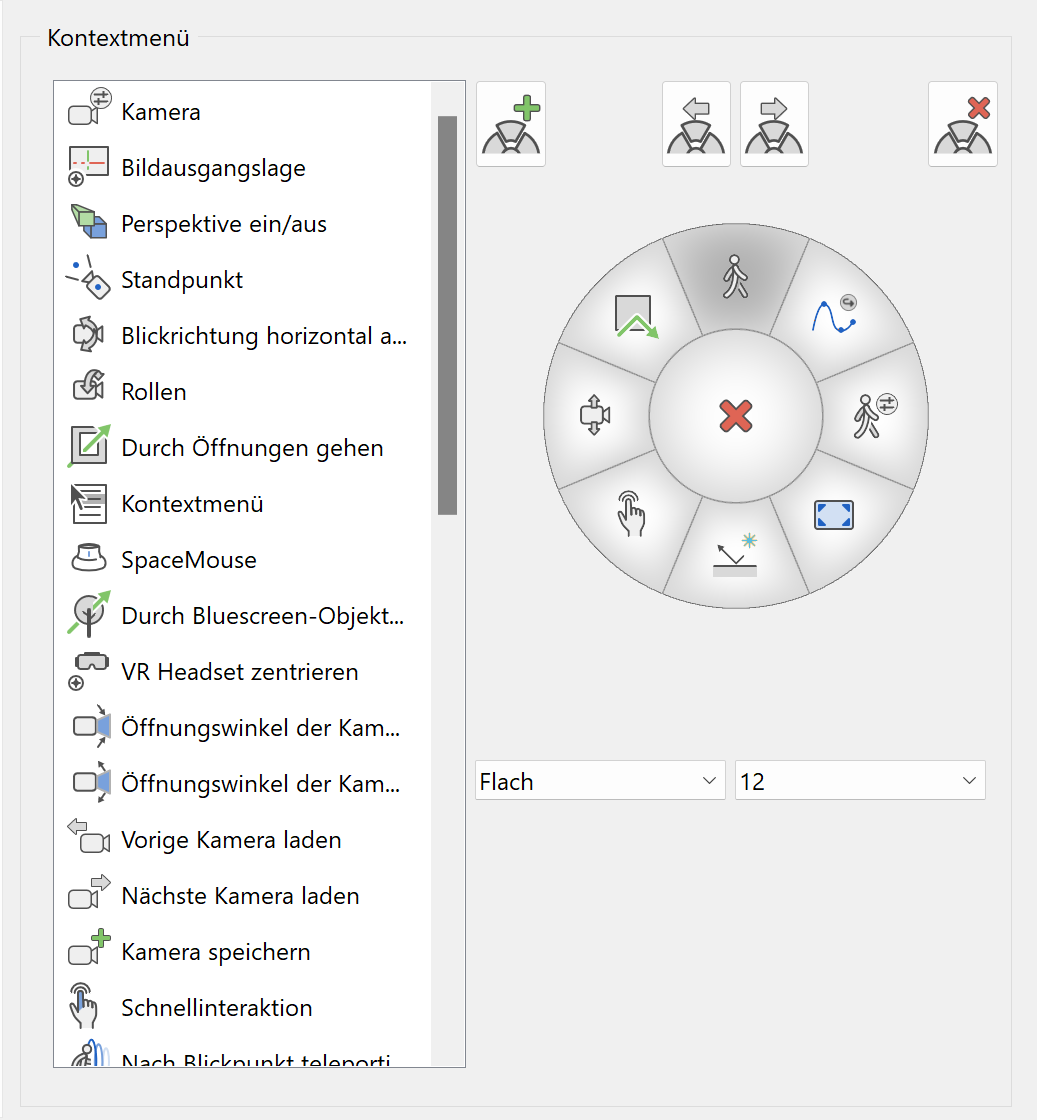Open the Flach style dropdown
Image resolution: width=1037 pixels, height=1120 pixels.
(600, 781)
